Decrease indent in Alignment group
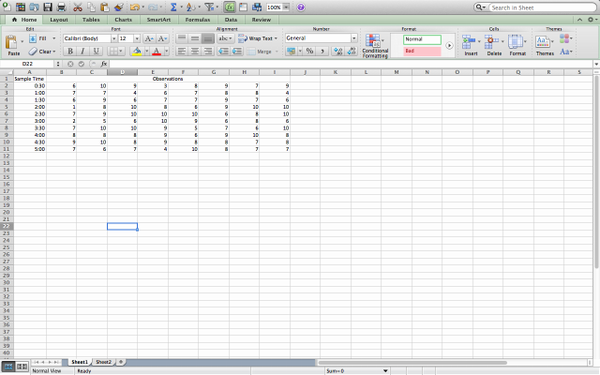Image resolution: width=600 pixels, height=375 pixels. tap(223, 51)
